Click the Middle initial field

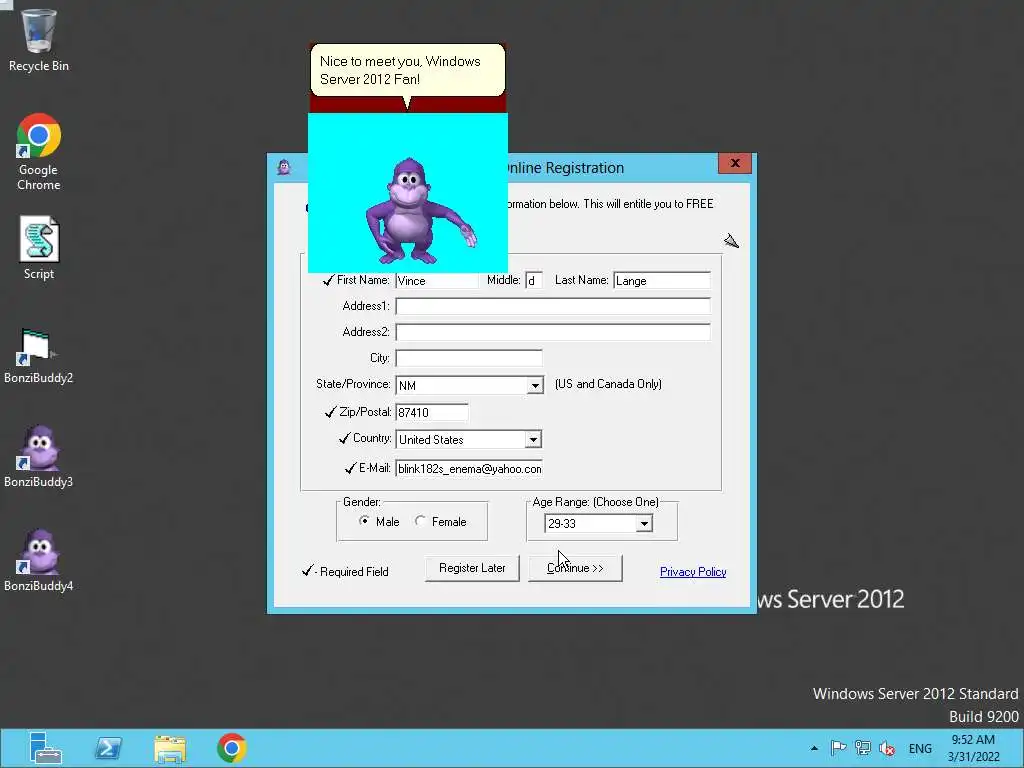[x=534, y=281]
